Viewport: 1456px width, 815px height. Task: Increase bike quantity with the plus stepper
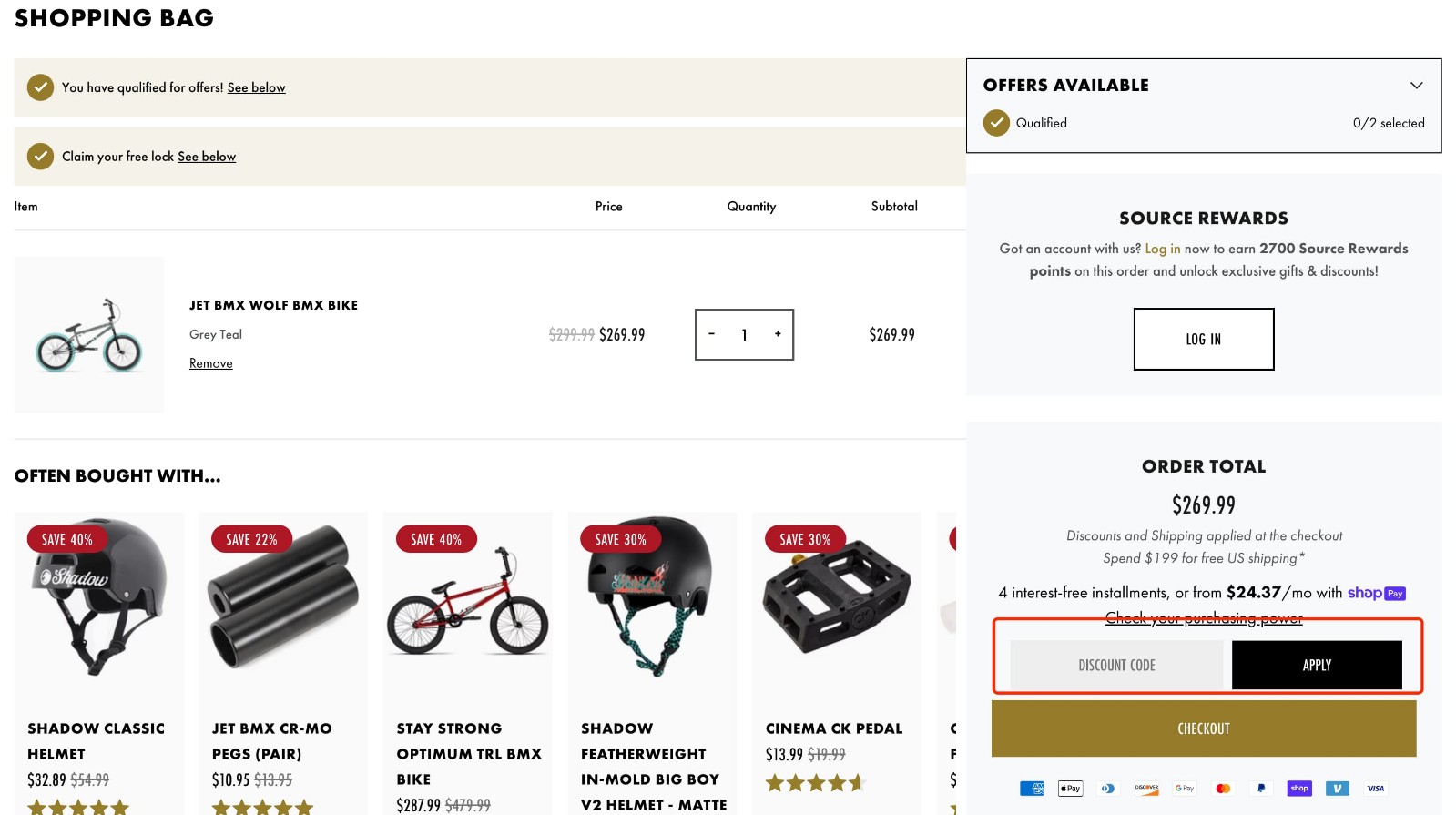coord(777,334)
